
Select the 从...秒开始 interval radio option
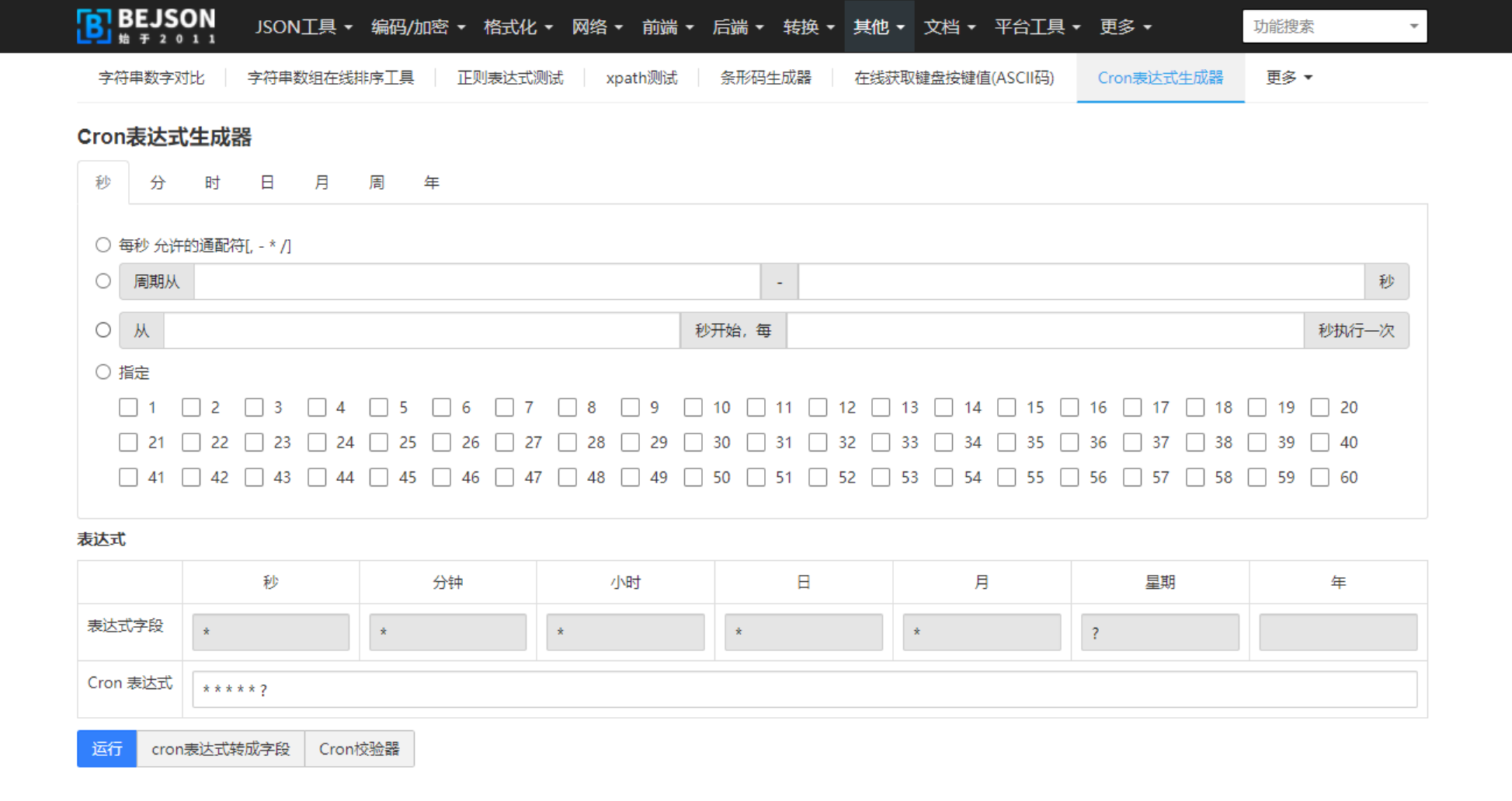pos(103,330)
